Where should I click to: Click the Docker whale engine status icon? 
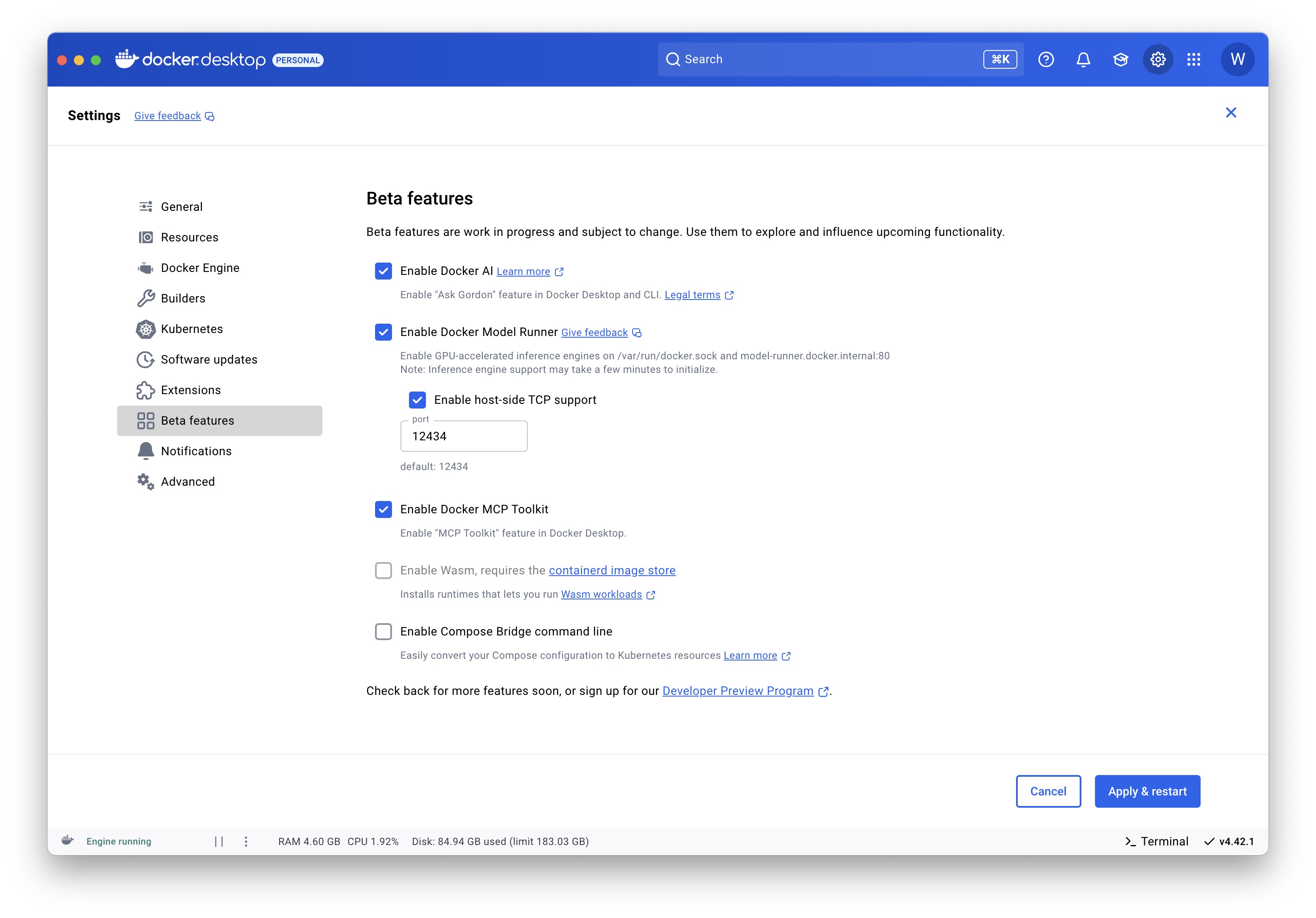click(67, 841)
